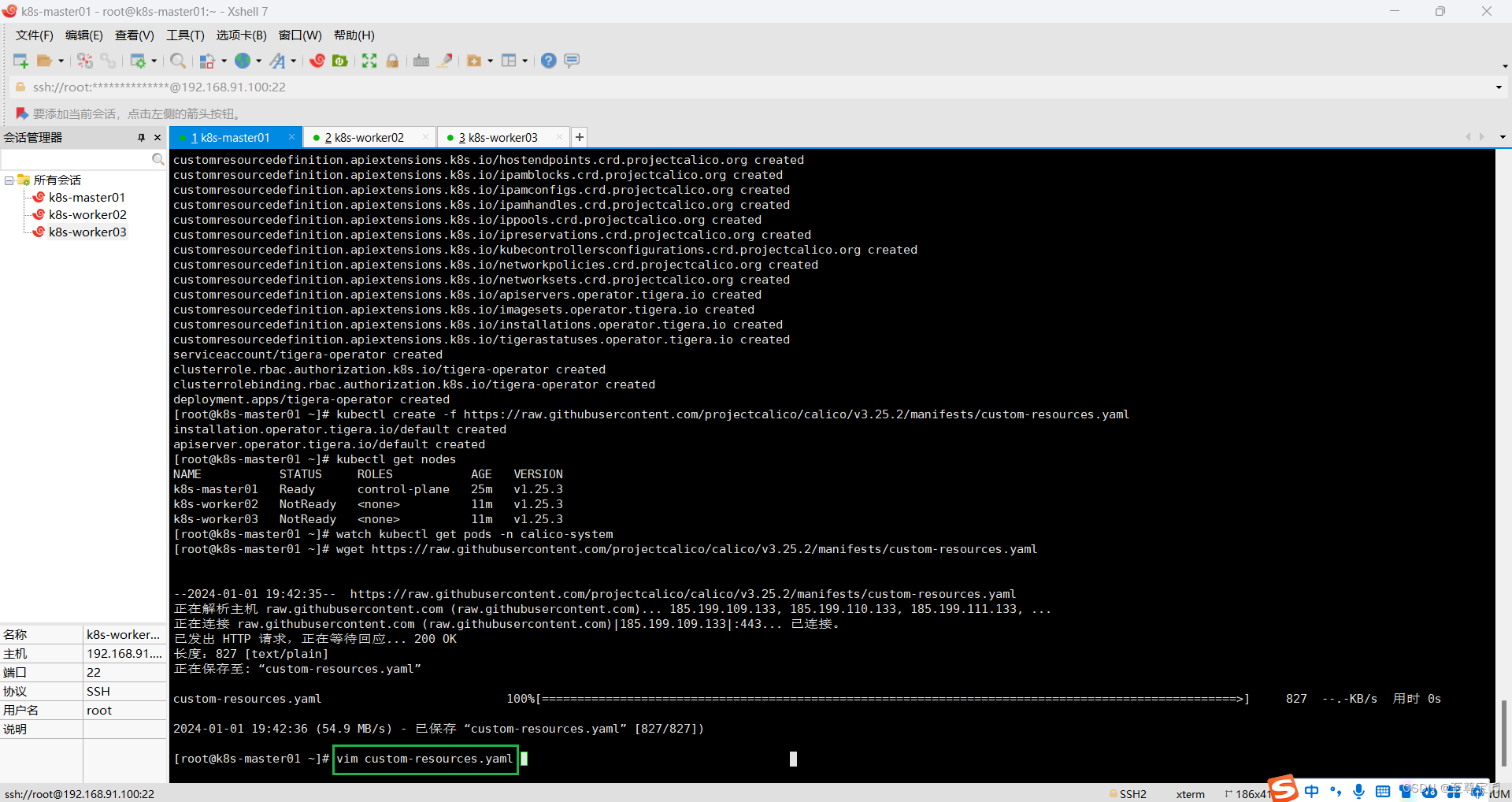
Task: Click the session manager search box
Action: 82,159
